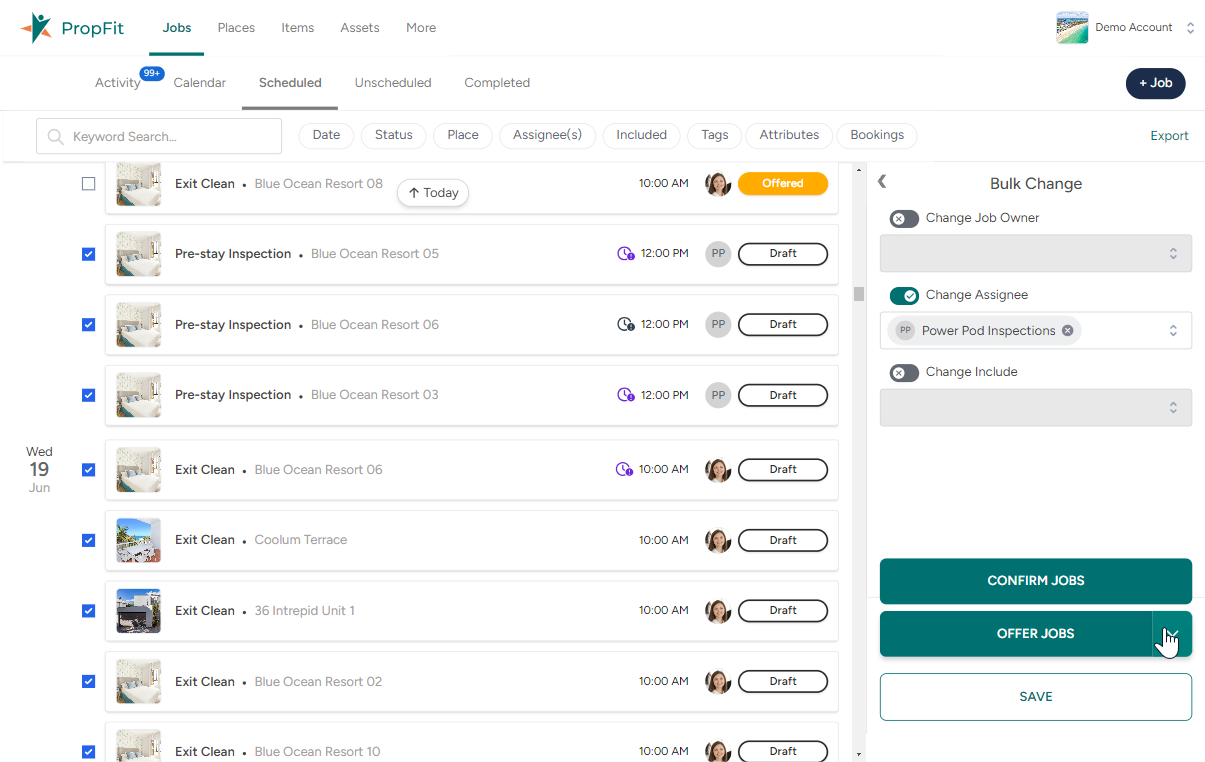Screen dimensions: 1205x762
Task: Click the PropFit logo icon
Action: click(36, 28)
